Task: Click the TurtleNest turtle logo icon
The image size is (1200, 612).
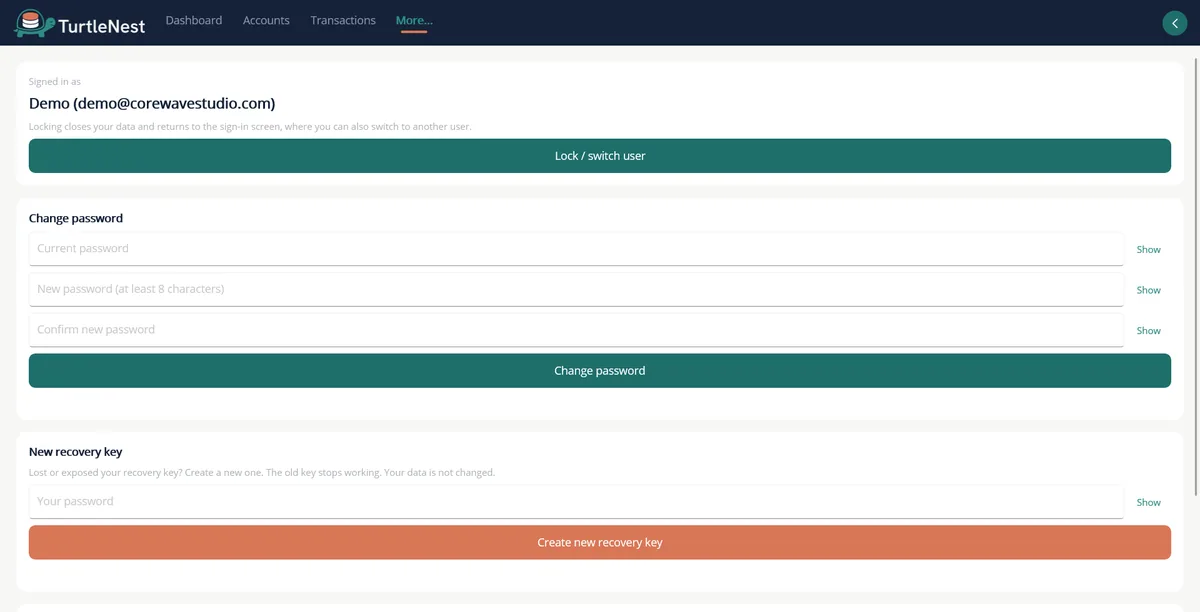Action: (33, 23)
